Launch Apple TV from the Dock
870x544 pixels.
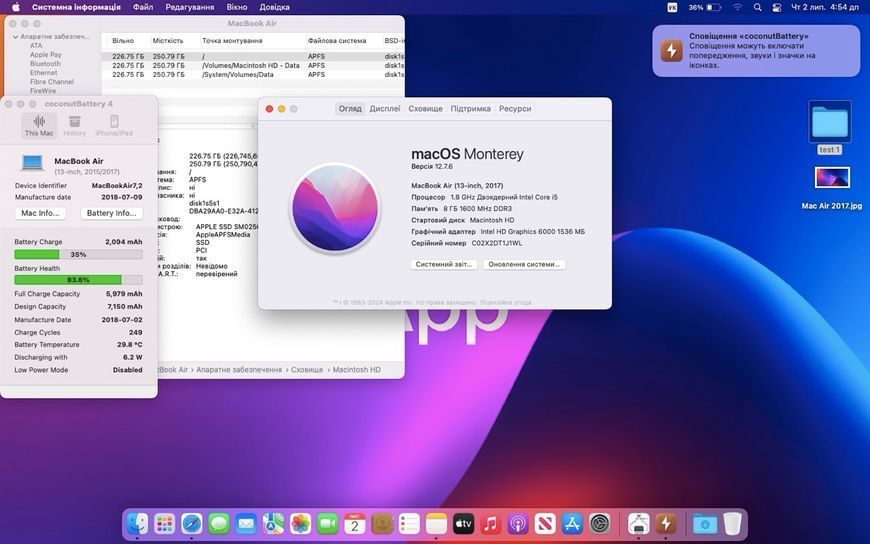click(464, 523)
